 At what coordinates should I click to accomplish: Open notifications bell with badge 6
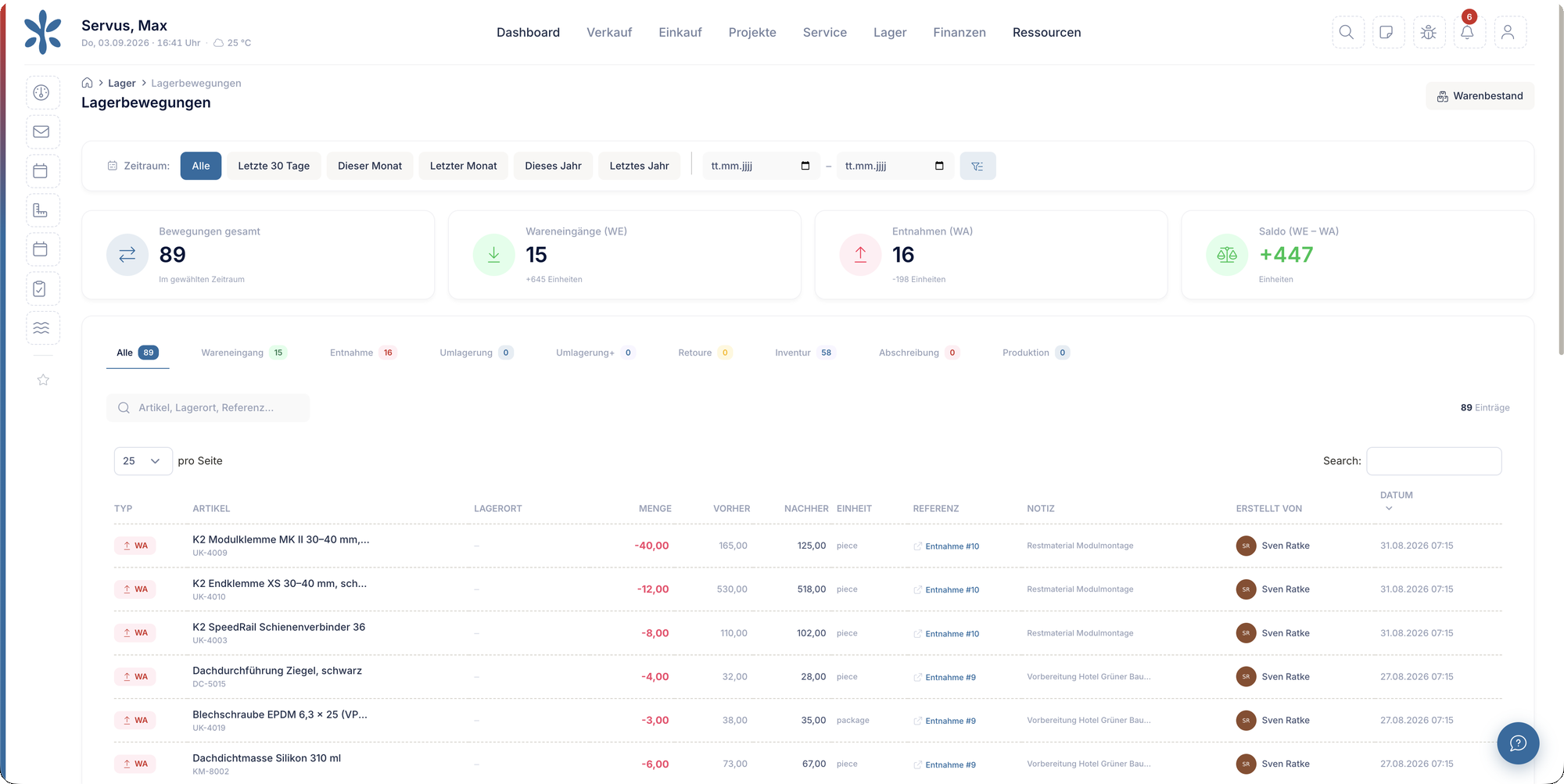[1469, 32]
